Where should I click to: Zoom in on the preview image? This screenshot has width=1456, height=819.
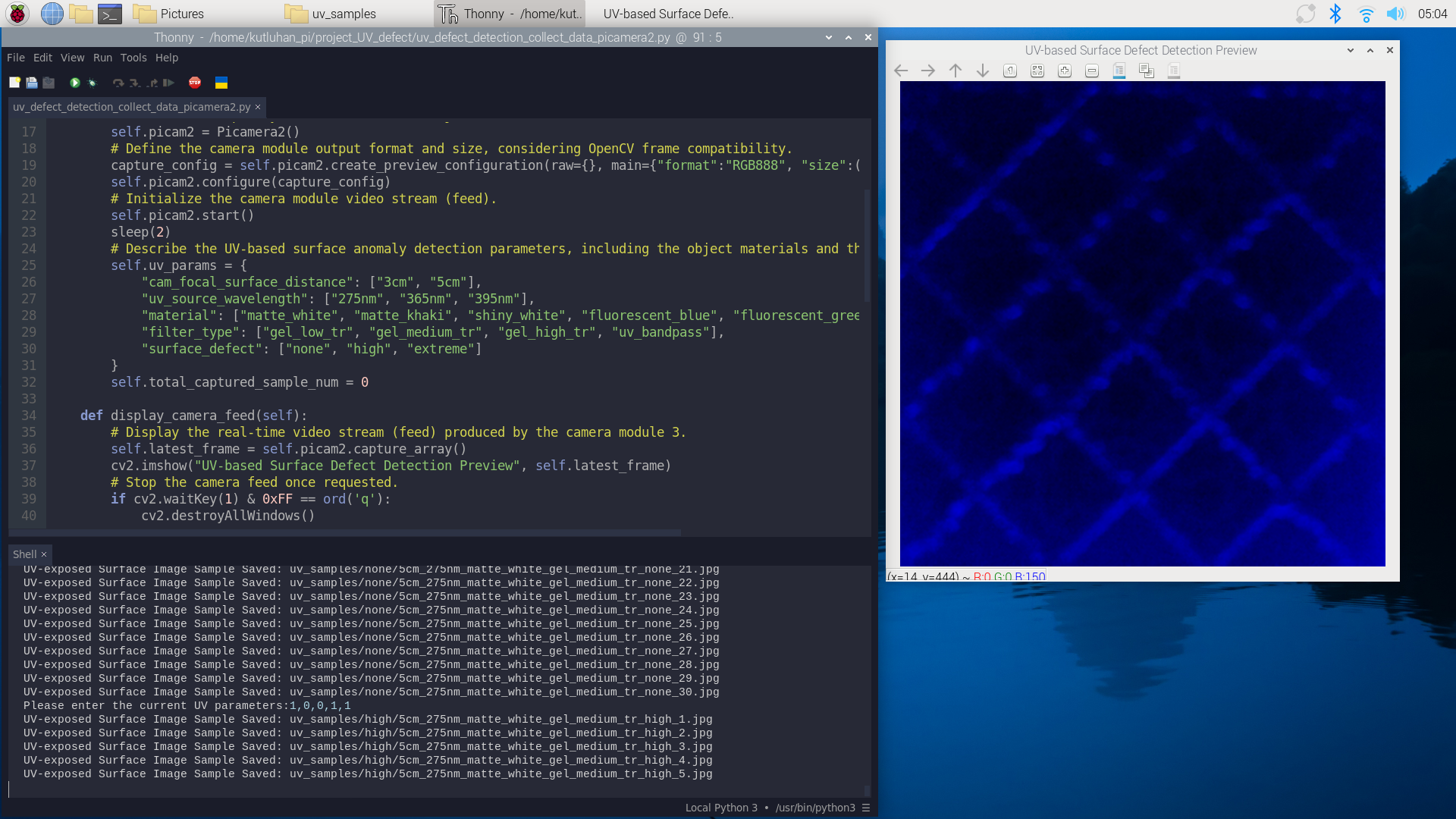[x=1065, y=71]
